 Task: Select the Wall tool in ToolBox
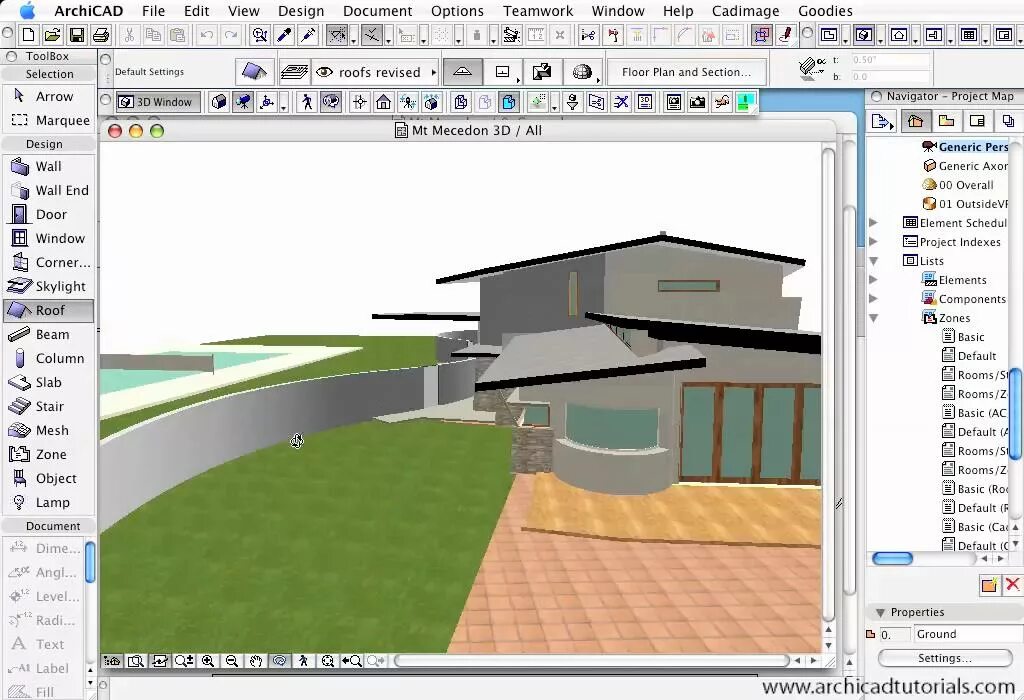point(48,167)
